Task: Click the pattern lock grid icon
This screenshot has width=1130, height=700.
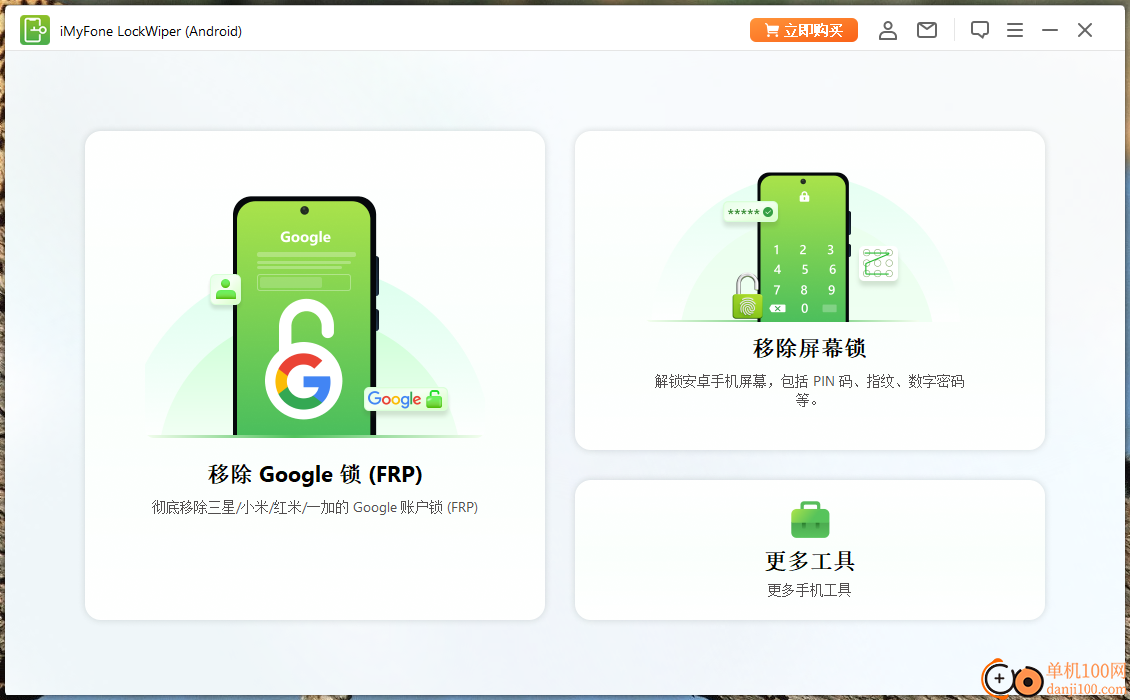Action: 878,264
